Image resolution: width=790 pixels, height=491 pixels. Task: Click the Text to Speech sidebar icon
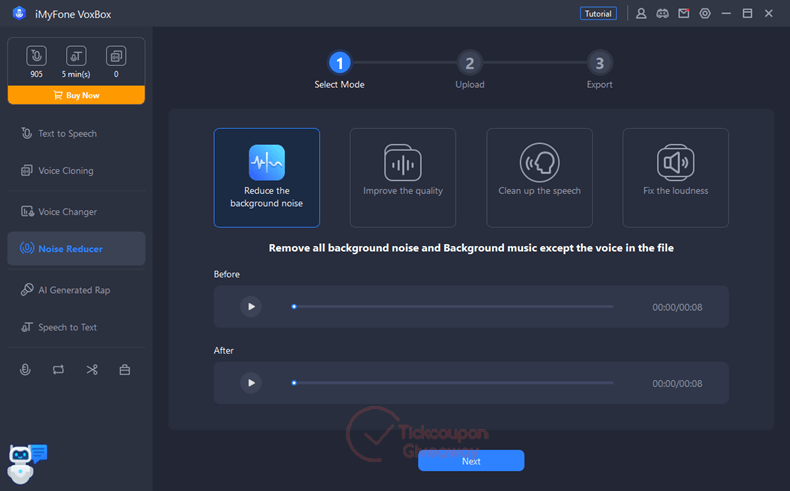tap(27, 133)
